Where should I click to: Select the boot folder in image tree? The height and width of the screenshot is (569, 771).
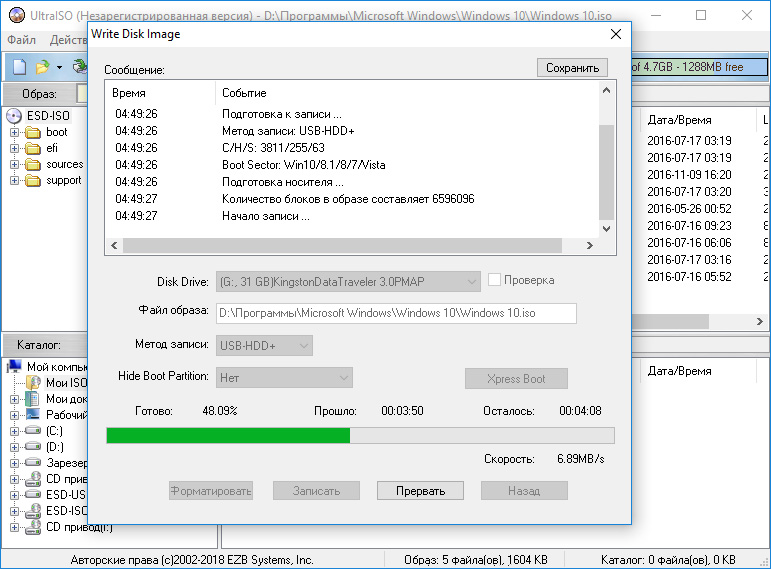33,133
